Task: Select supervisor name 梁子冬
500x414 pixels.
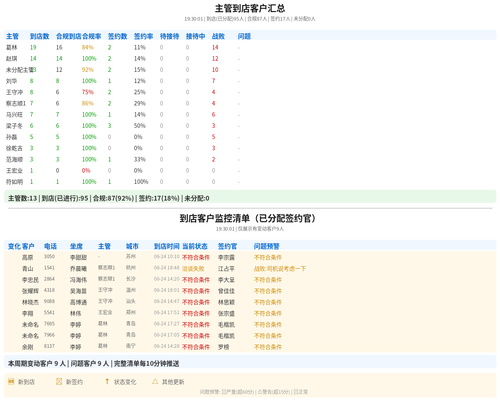Action: pyautogui.click(x=14, y=126)
